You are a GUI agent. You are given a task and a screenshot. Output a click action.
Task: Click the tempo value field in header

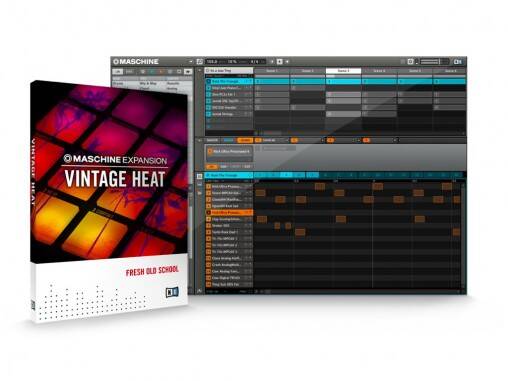coord(212,62)
